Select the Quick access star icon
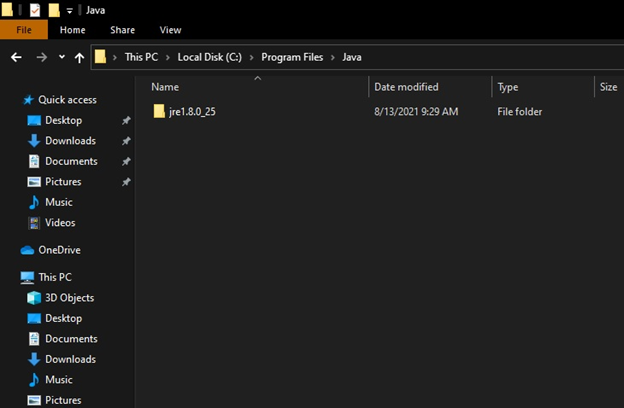Image resolution: width=624 pixels, height=408 pixels. (x=28, y=100)
